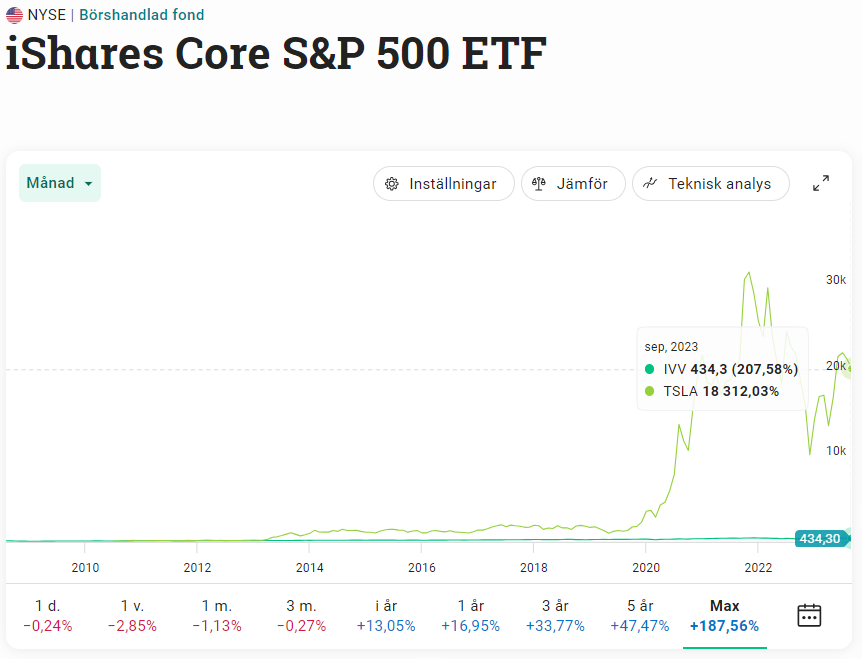Image resolution: width=862 pixels, height=659 pixels.
Task: Select the 1 v. period tab
Action: click(132, 615)
